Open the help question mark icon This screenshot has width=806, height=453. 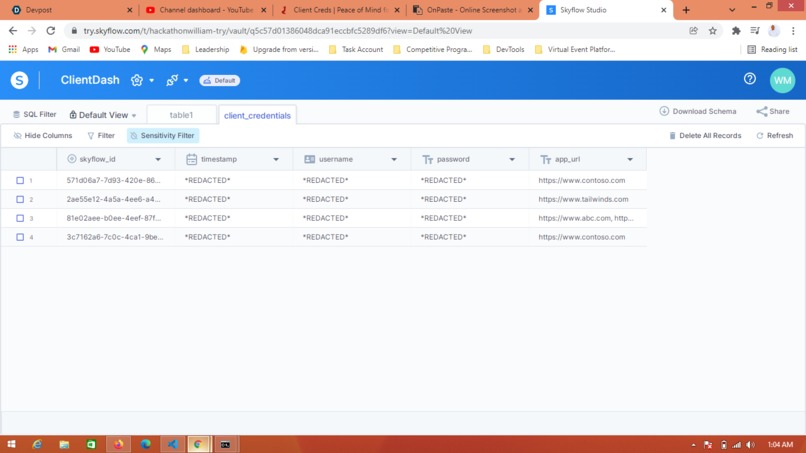point(749,79)
